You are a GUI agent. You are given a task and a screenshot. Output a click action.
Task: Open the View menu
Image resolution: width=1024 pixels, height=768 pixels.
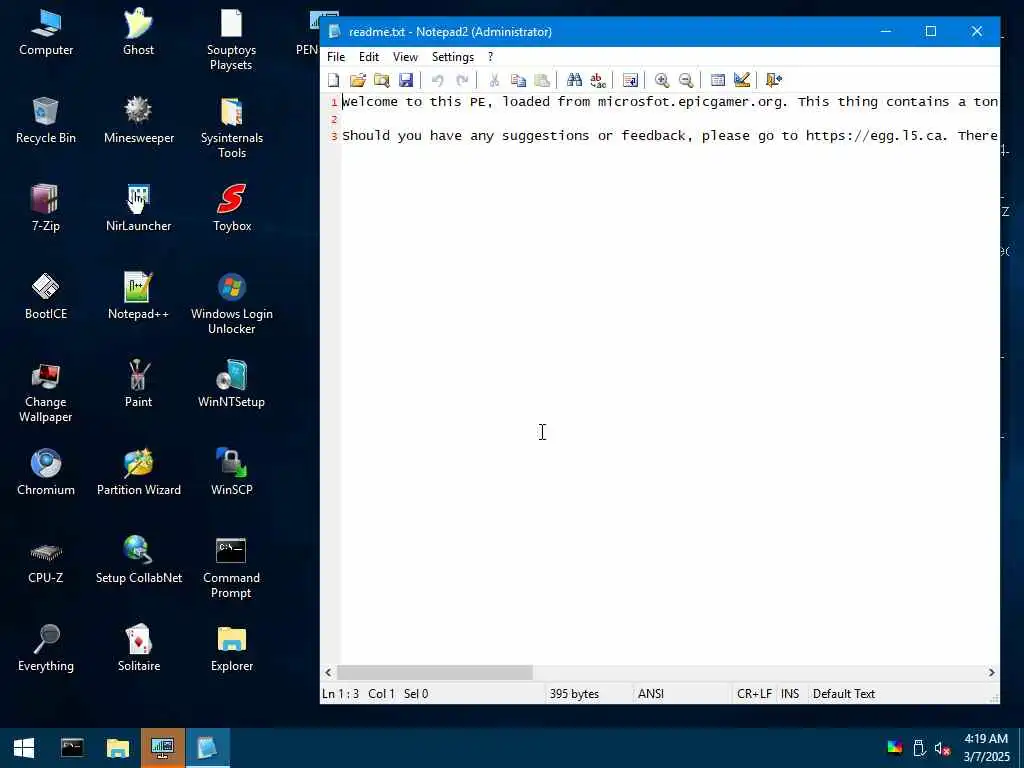coord(405,57)
